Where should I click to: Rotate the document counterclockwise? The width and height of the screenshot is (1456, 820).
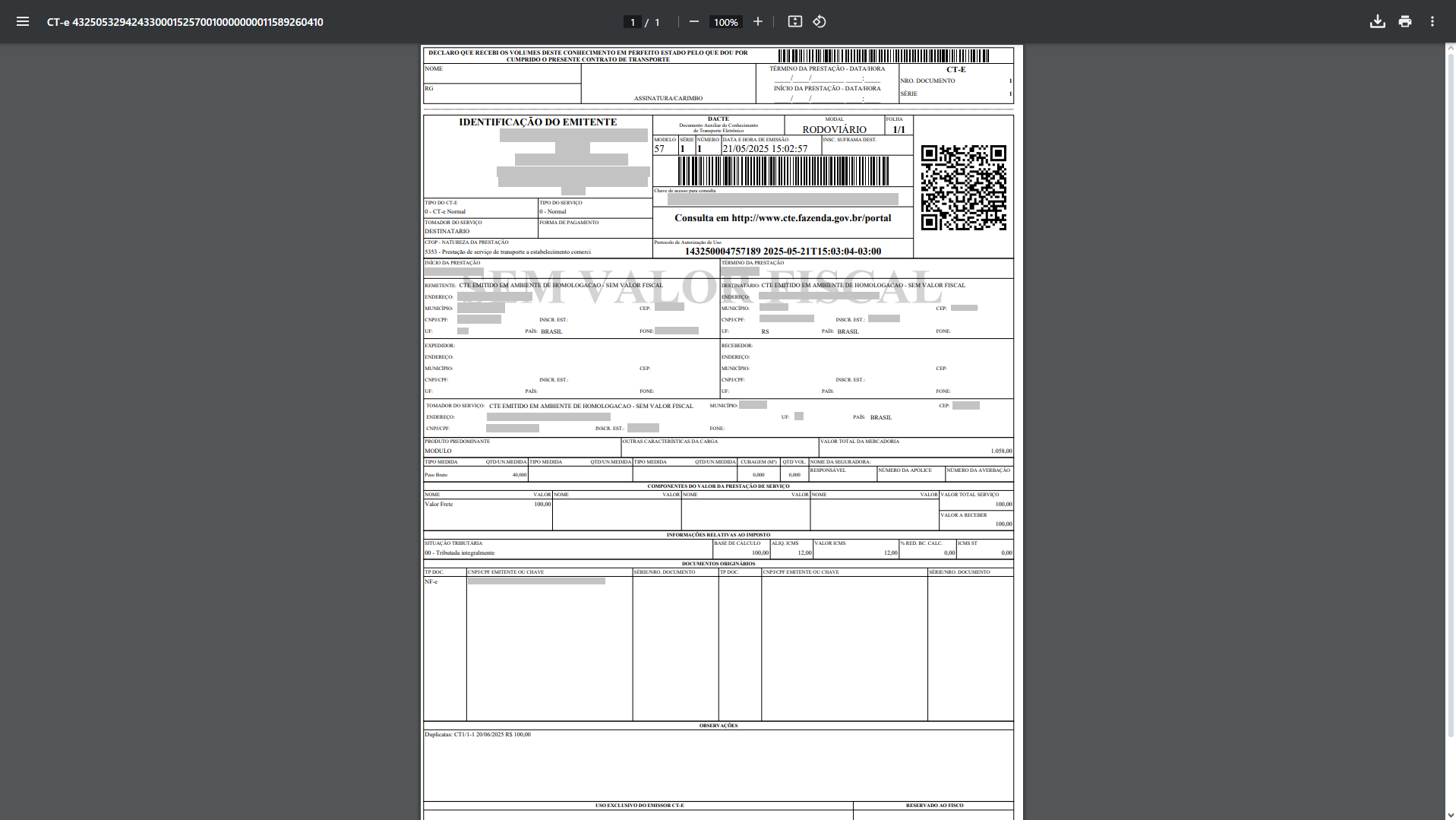click(820, 22)
